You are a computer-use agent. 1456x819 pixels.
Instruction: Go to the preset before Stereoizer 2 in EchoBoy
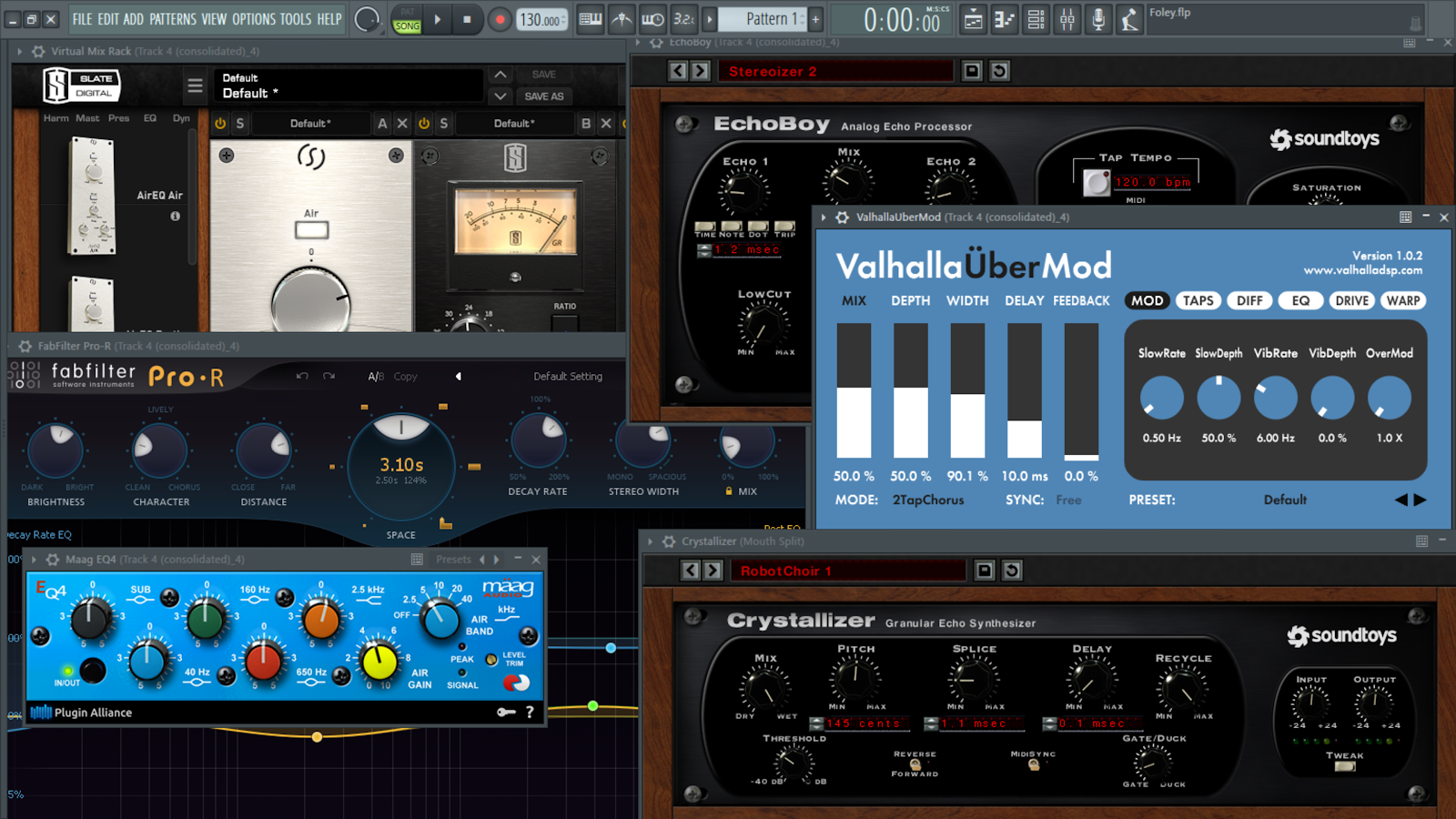(x=678, y=71)
